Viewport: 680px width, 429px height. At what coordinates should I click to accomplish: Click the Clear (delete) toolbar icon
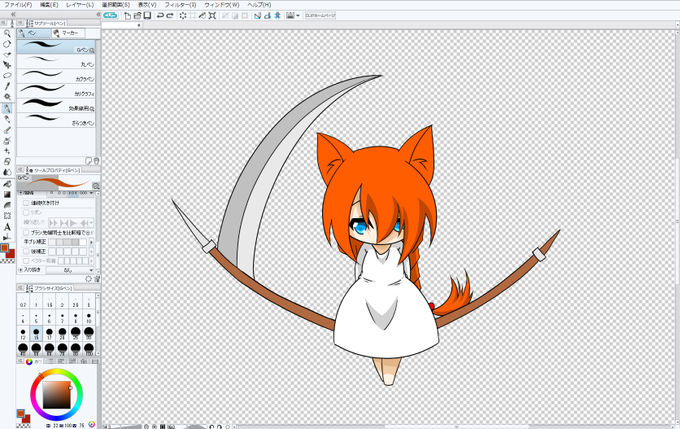(183, 16)
